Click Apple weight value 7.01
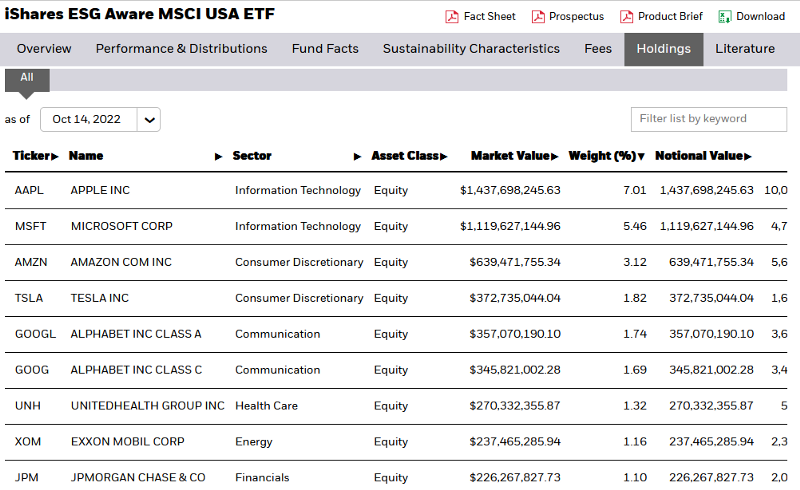 click(635, 190)
